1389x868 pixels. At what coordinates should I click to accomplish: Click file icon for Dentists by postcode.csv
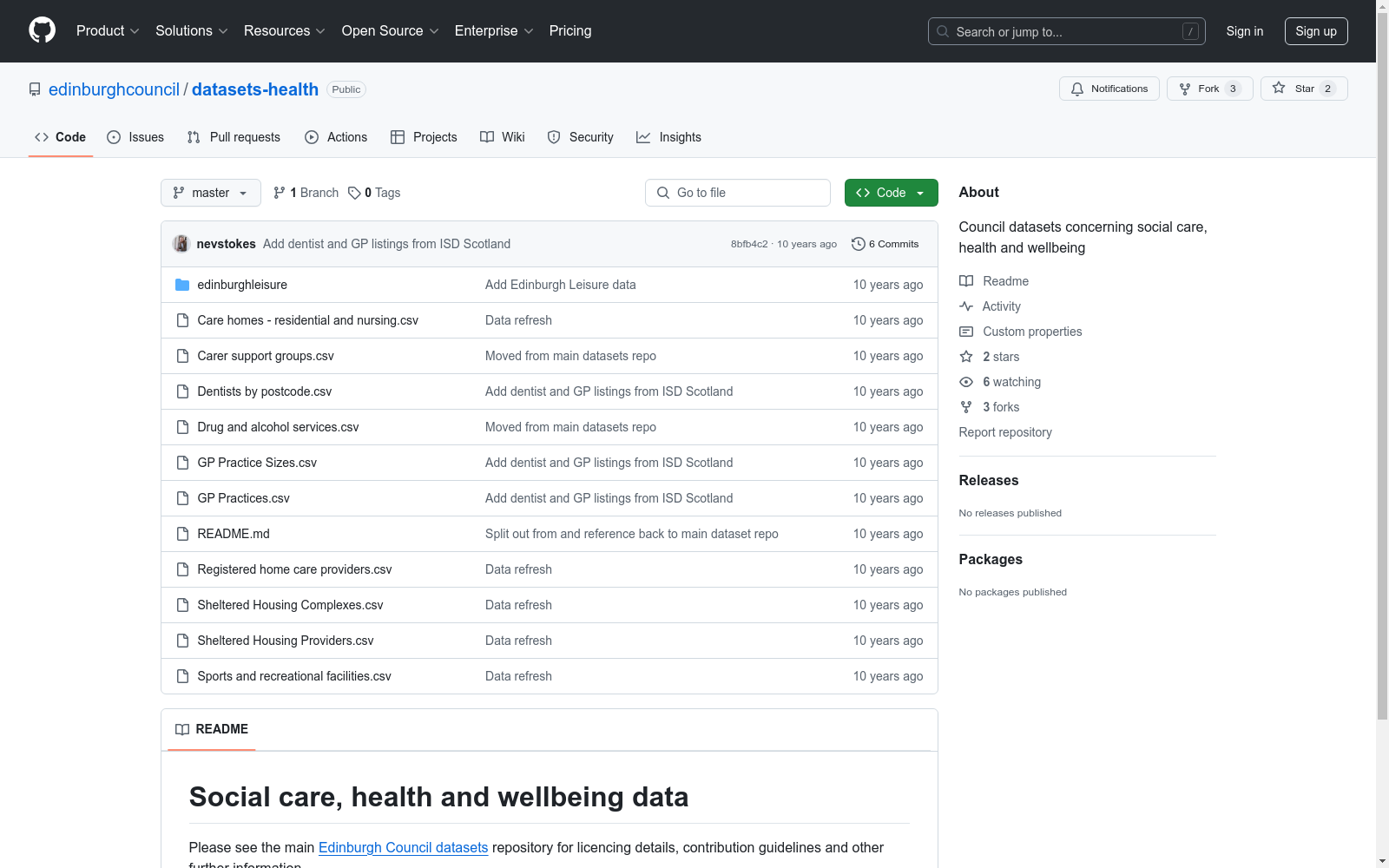(182, 391)
